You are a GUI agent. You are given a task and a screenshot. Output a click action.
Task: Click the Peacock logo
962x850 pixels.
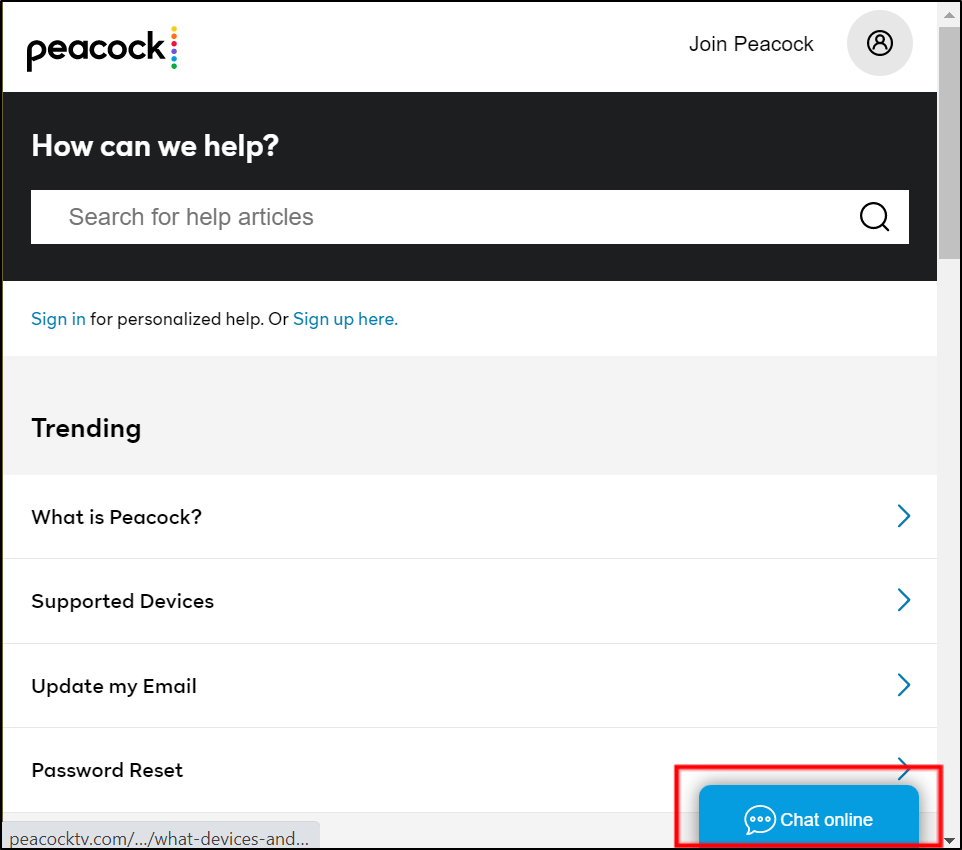(102, 48)
